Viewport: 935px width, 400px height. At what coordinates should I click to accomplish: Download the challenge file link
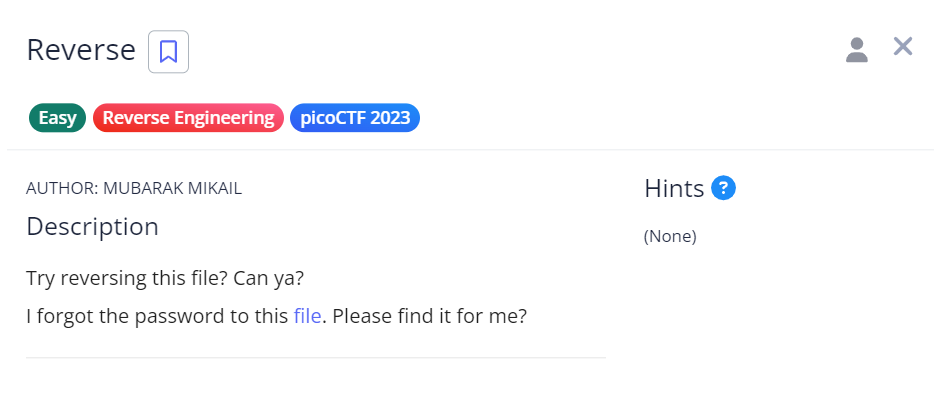point(307,316)
